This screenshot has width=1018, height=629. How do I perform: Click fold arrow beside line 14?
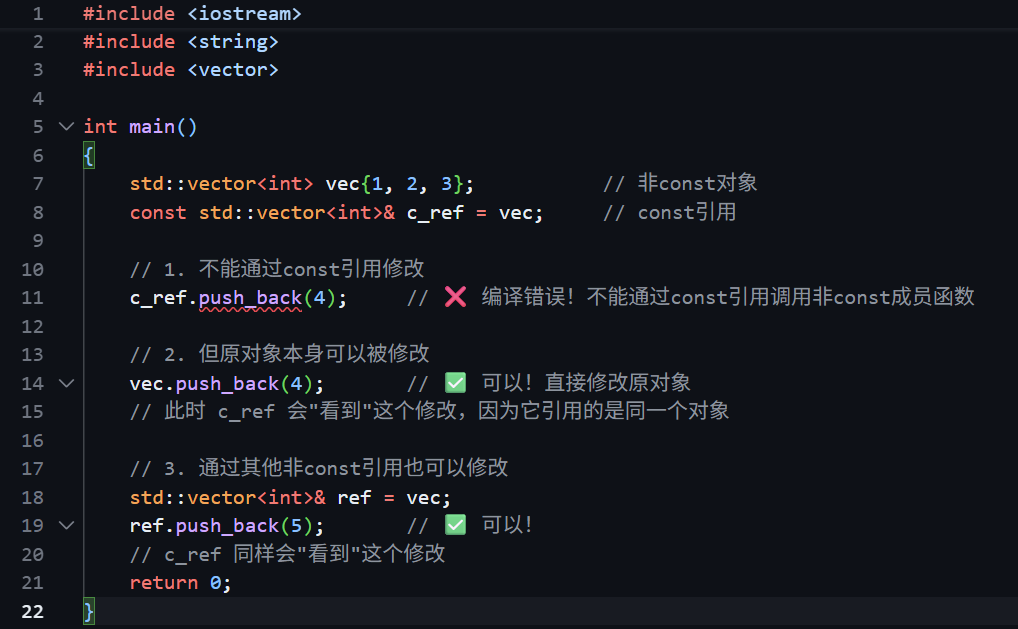point(66,383)
